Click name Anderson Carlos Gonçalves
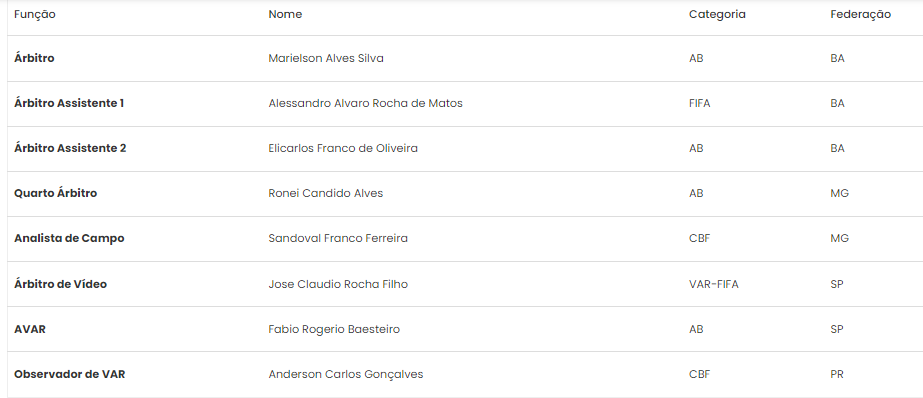This screenshot has width=923, height=398. click(x=346, y=374)
